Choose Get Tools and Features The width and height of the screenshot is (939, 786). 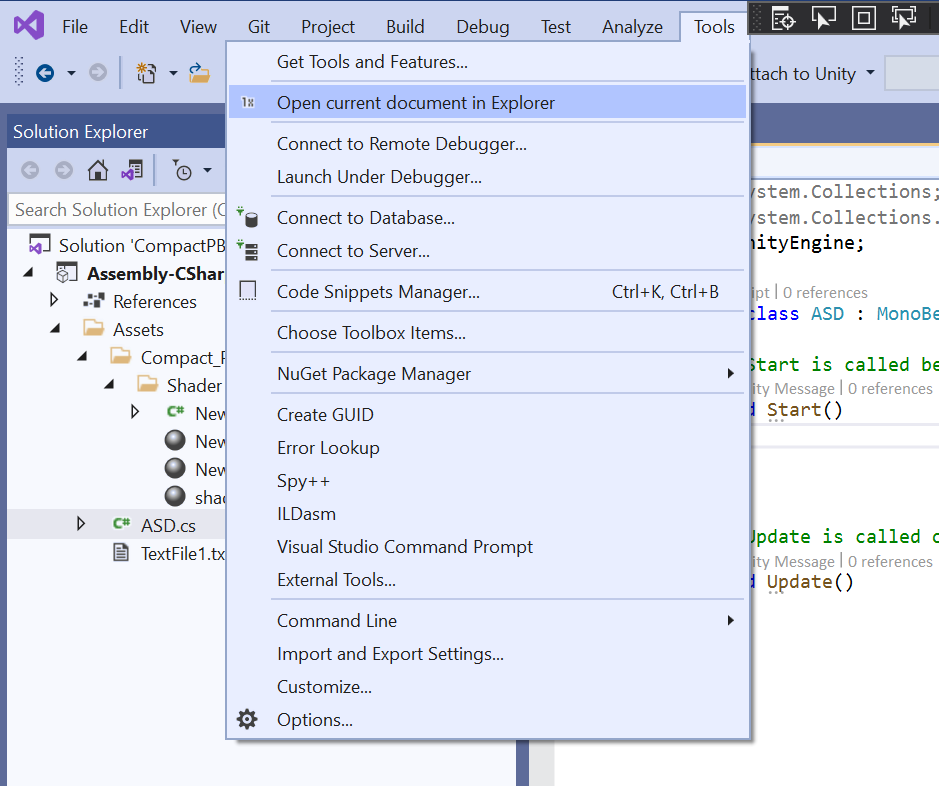click(x=487, y=62)
